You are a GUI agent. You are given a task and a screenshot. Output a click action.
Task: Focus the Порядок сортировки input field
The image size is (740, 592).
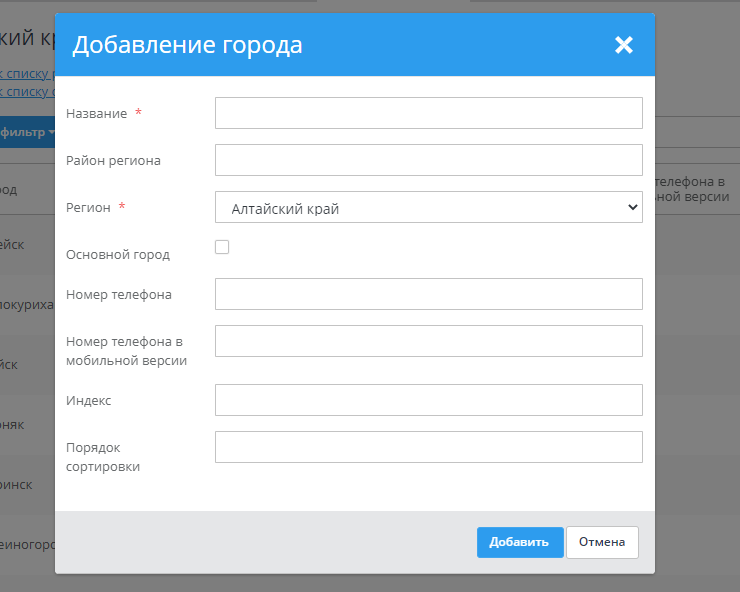tap(428, 447)
